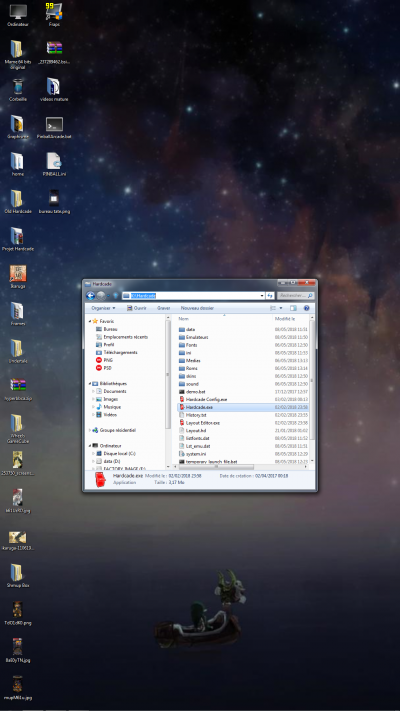The image size is (400, 711).
Task: Open the view options dropdown arrow
Action: coord(281,308)
